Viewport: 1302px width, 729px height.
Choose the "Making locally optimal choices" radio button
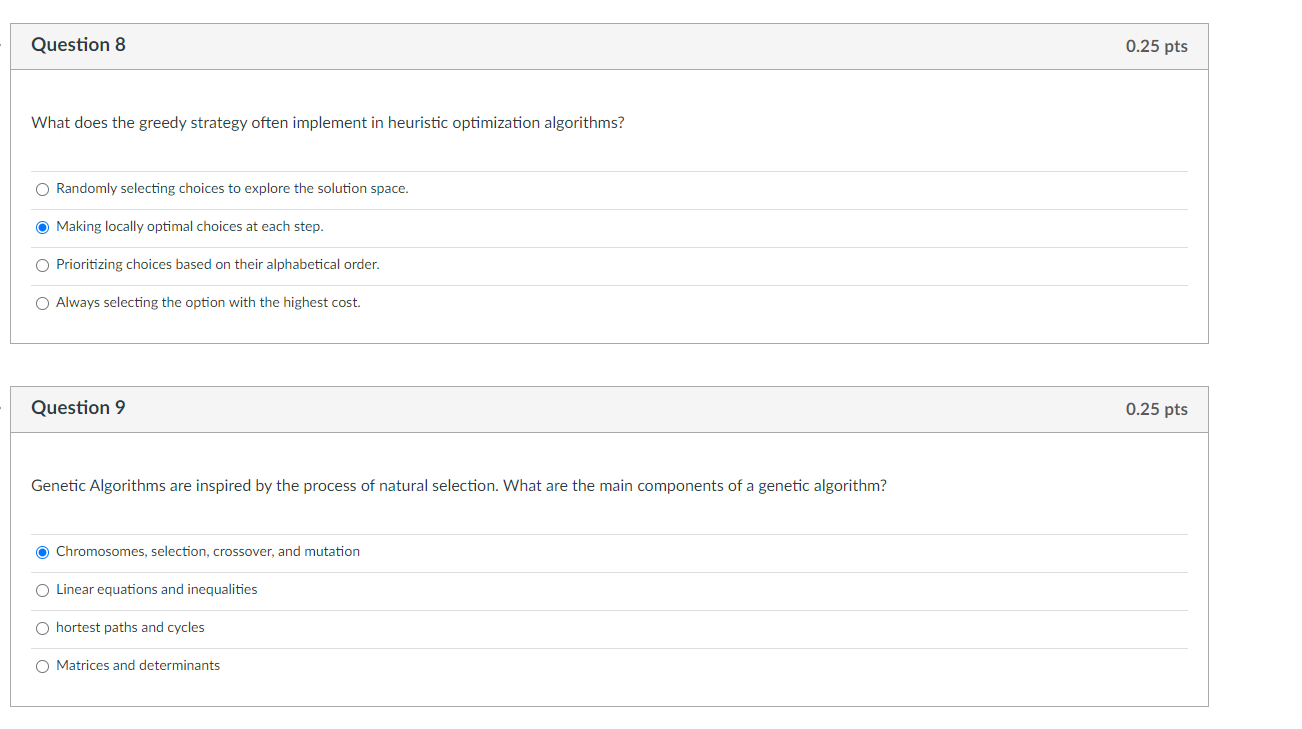coord(42,227)
